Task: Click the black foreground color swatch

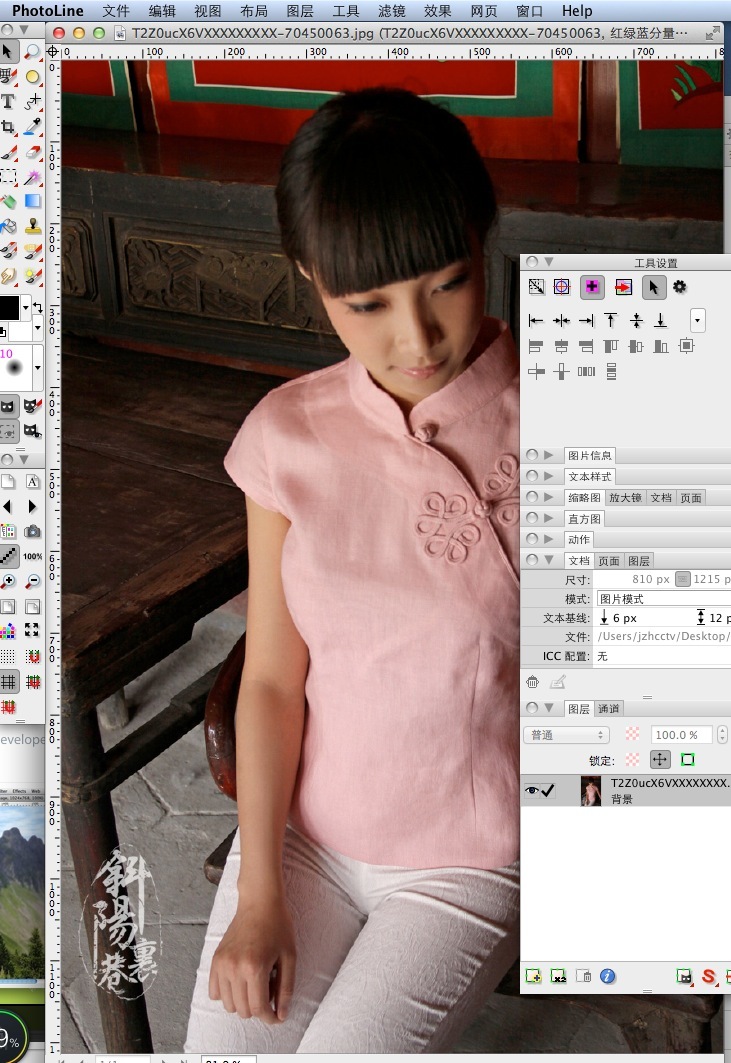Action: click(x=10, y=306)
